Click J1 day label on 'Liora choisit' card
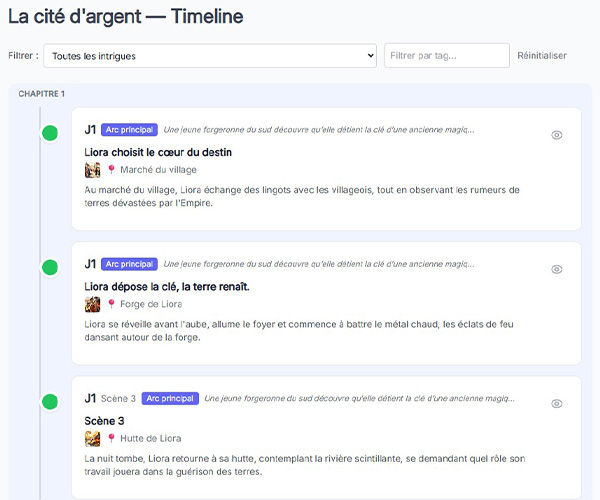The height and width of the screenshot is (500, 600). (x=90, y=130)
